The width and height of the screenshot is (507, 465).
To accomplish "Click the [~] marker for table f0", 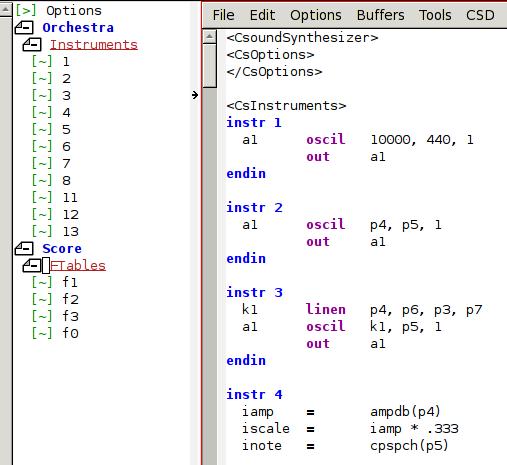I will (x=42, y=333).
